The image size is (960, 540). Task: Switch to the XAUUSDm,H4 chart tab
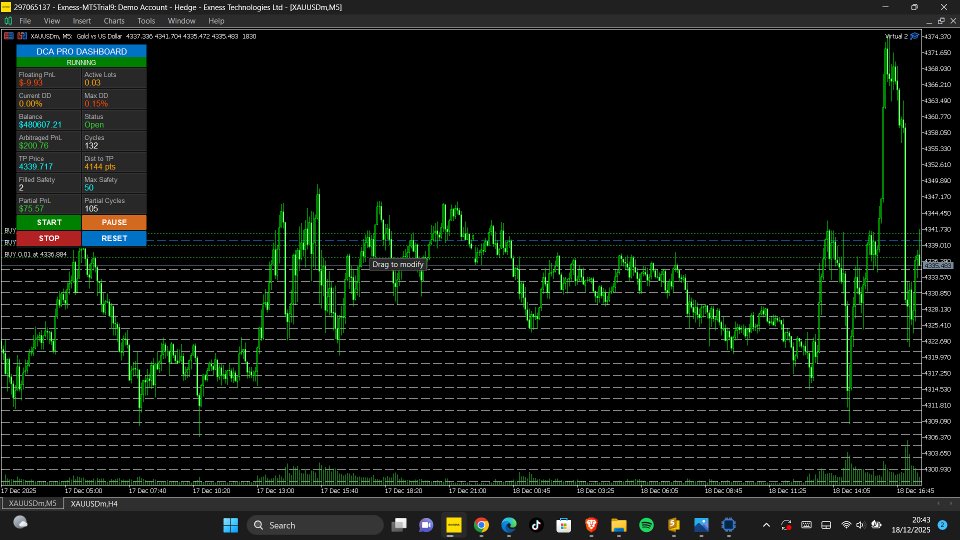click(94, 503)
